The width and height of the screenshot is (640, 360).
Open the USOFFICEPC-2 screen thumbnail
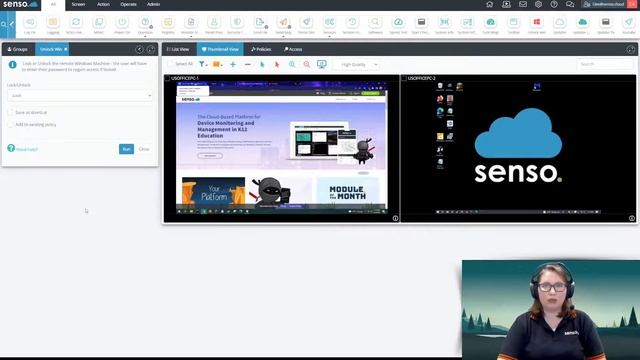coord(518,148)
